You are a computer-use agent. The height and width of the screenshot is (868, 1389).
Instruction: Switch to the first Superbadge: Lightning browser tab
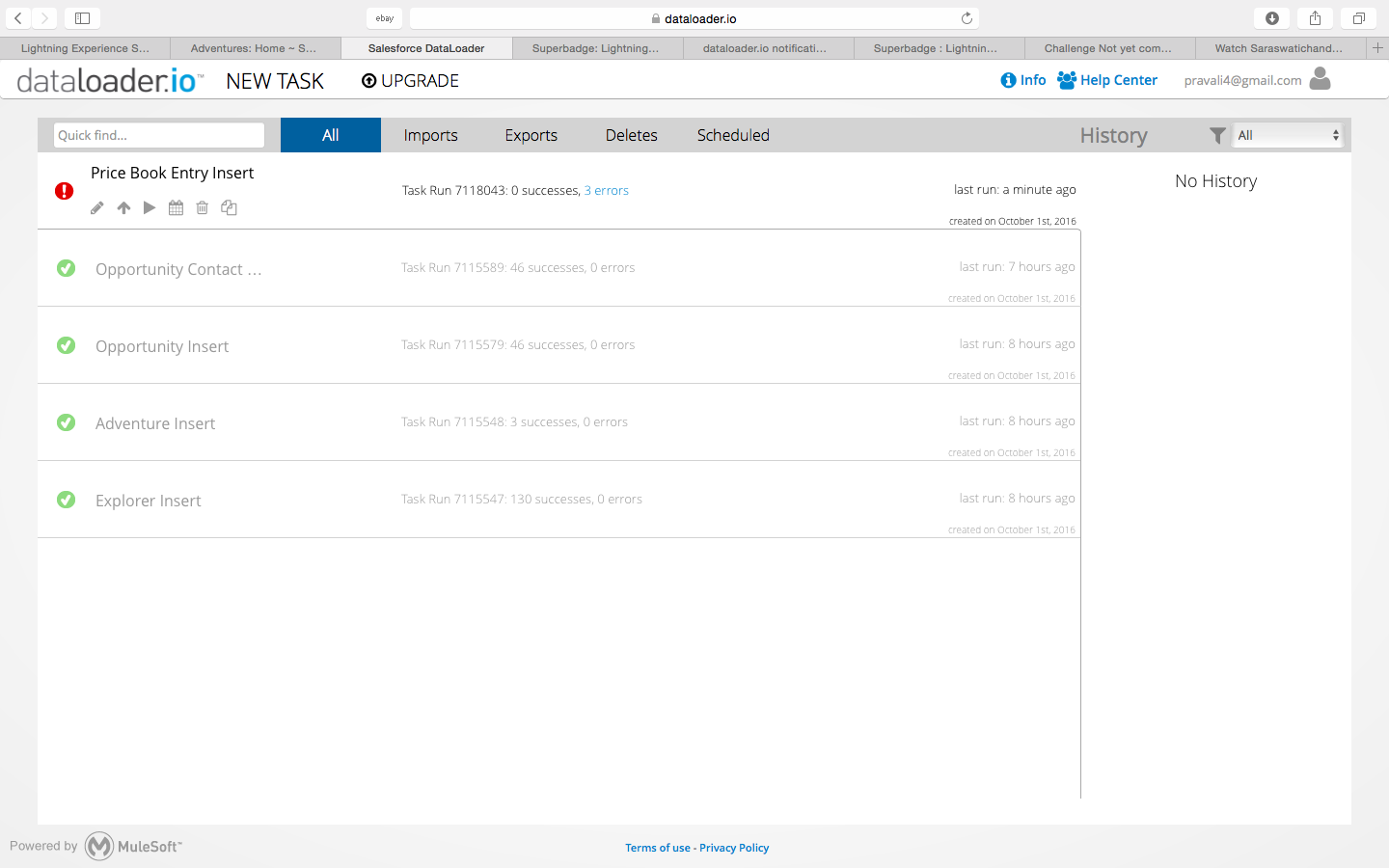(597, 48)
